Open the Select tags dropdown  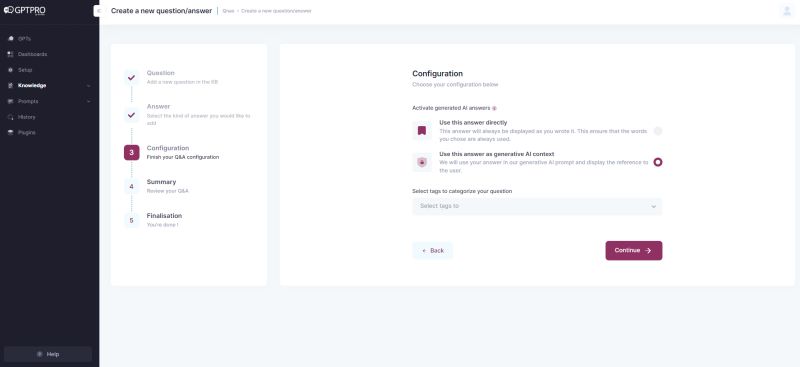[537, 206]
